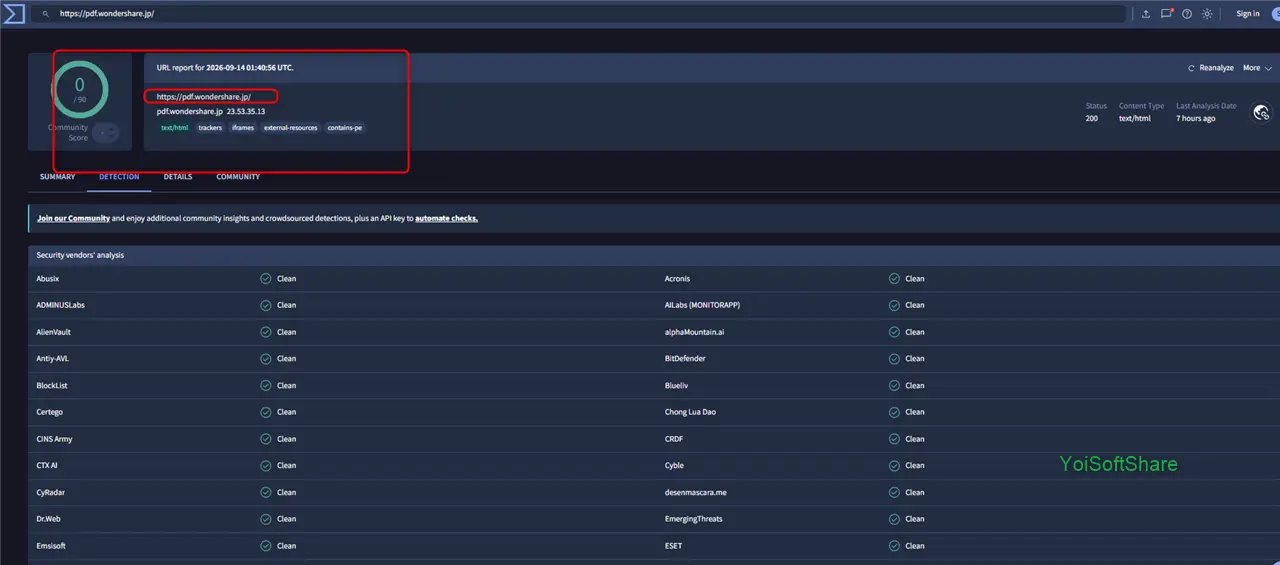
Task: Open the notifications speech-bubble icon
Action: (1167, 14)
